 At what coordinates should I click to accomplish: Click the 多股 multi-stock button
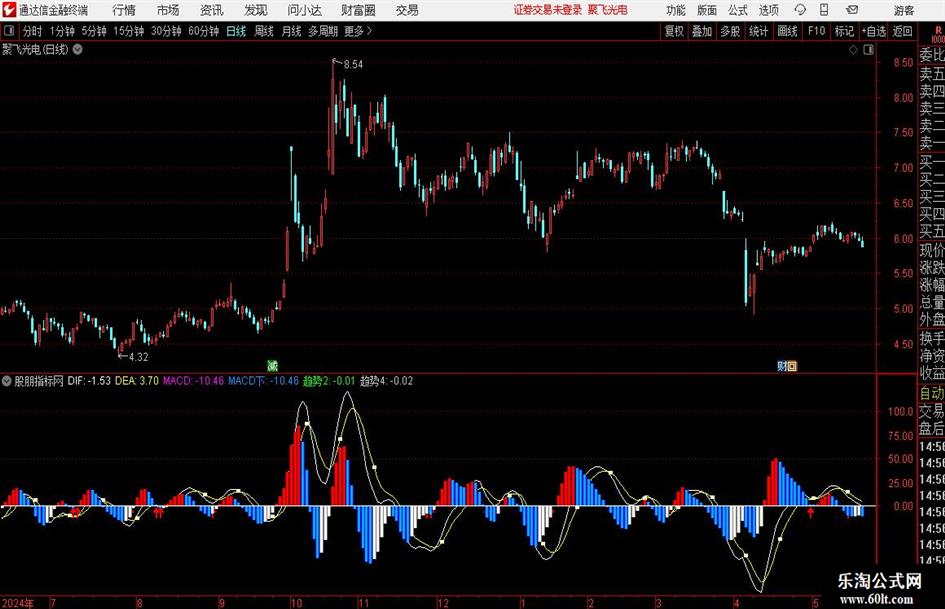pyautogui.click(x=730, y=31)
